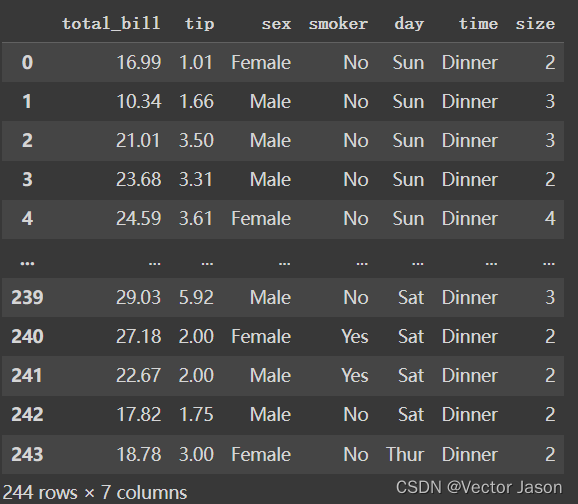Select the smoker column header
Screen dimensions: 578x504
[x=338, y=24]
